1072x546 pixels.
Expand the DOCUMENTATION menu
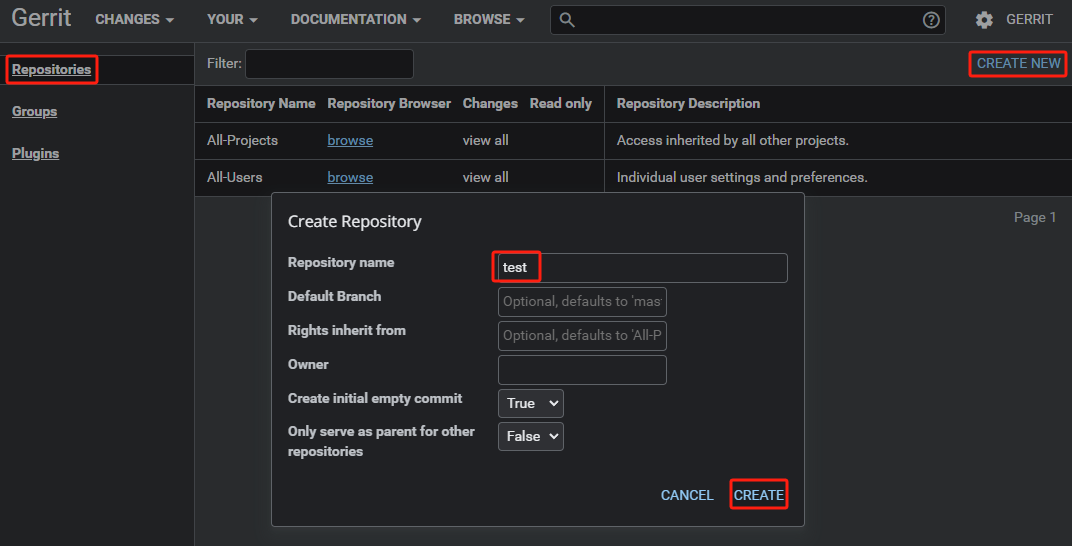click(355, 20)
